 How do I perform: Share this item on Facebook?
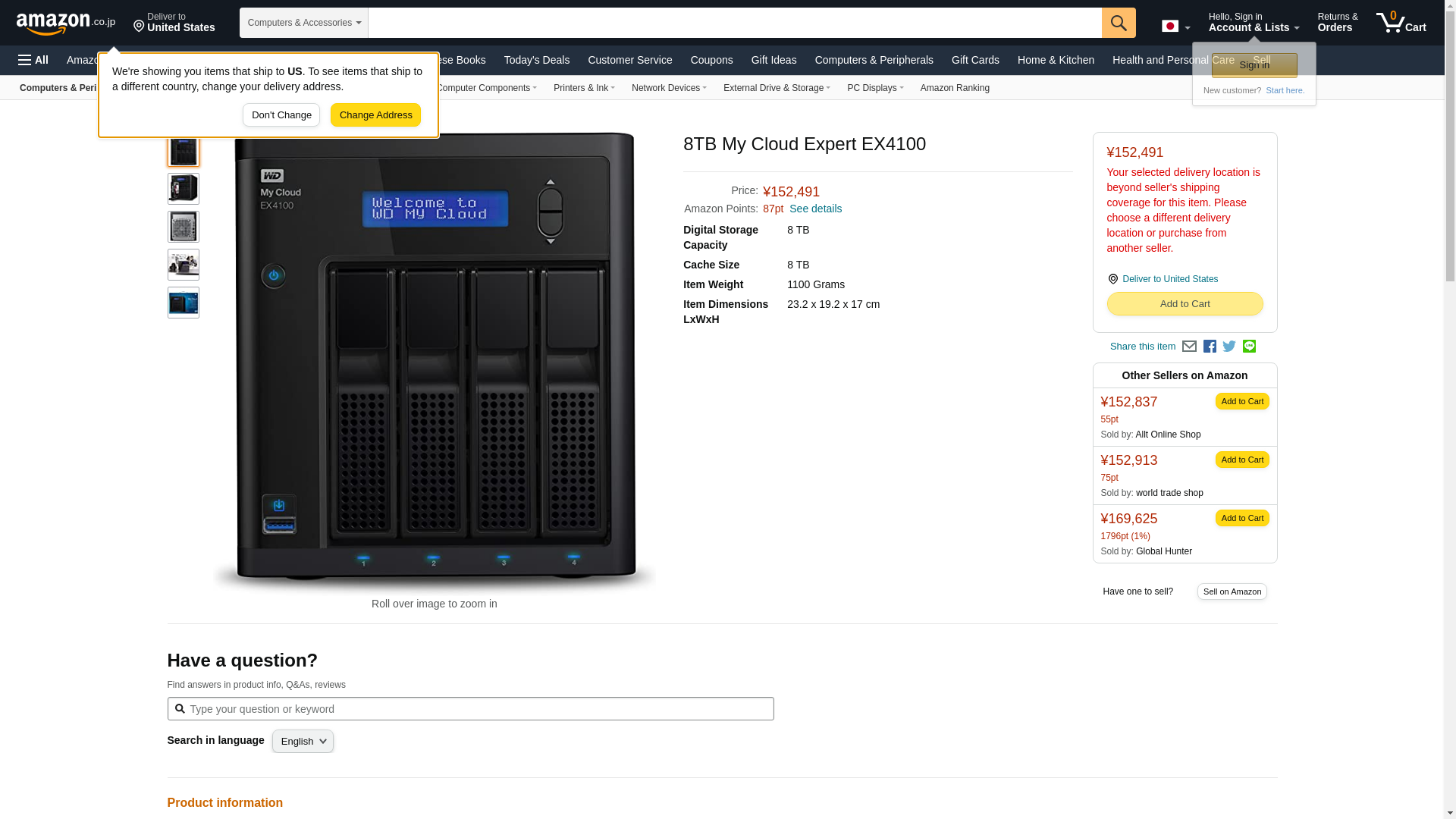1210,347
